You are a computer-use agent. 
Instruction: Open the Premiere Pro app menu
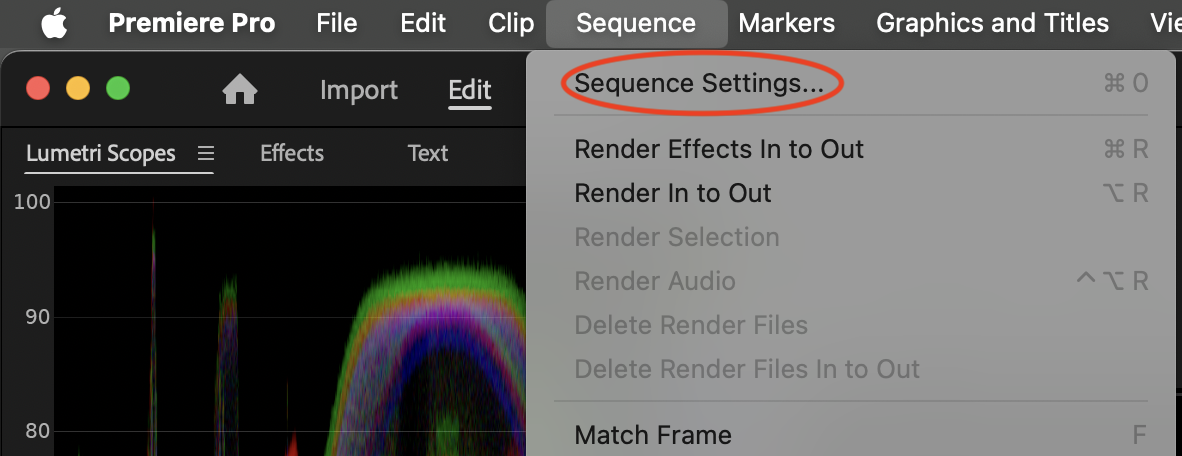192,23
